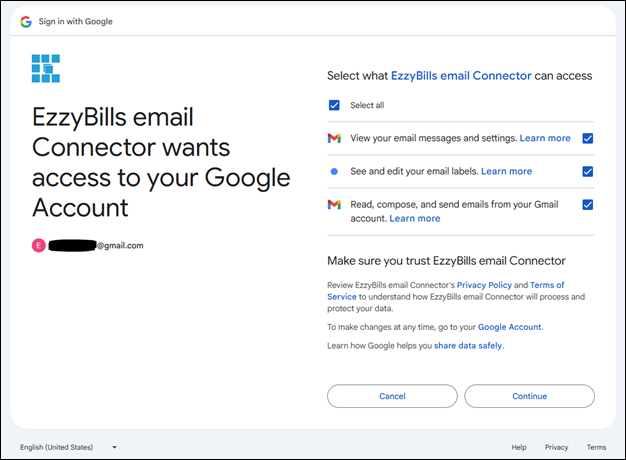626x460 pixels.
Task: Open Learn more for email labels
Action: [x=507, y=171]
